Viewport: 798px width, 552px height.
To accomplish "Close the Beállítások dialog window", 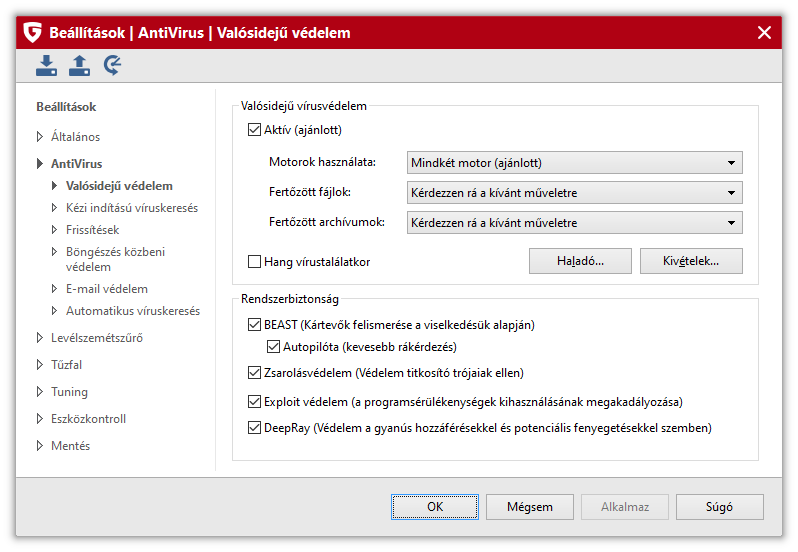I will coord(764,33).
